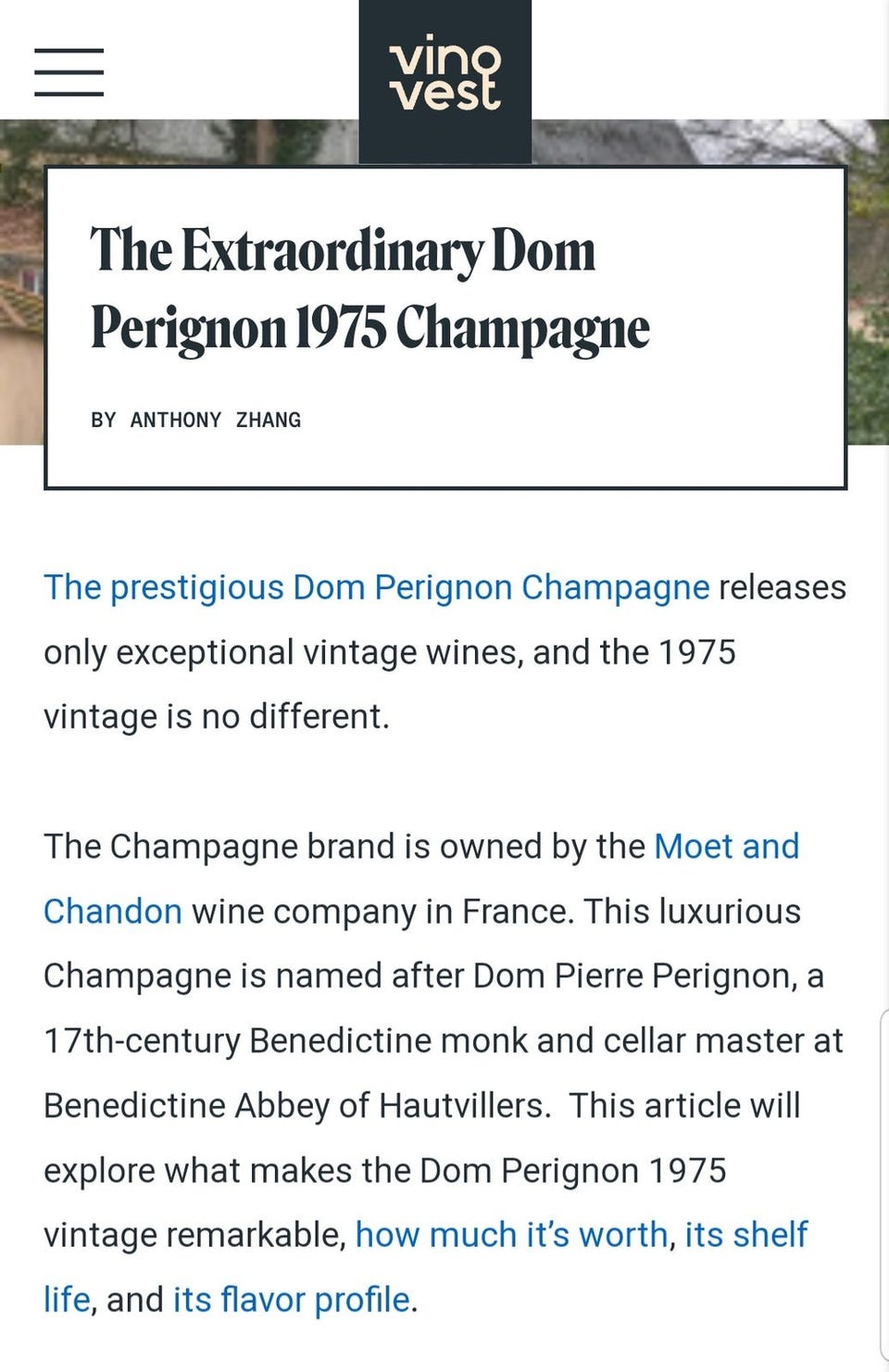Click the Vinovest logo

[x=445, y=74]
